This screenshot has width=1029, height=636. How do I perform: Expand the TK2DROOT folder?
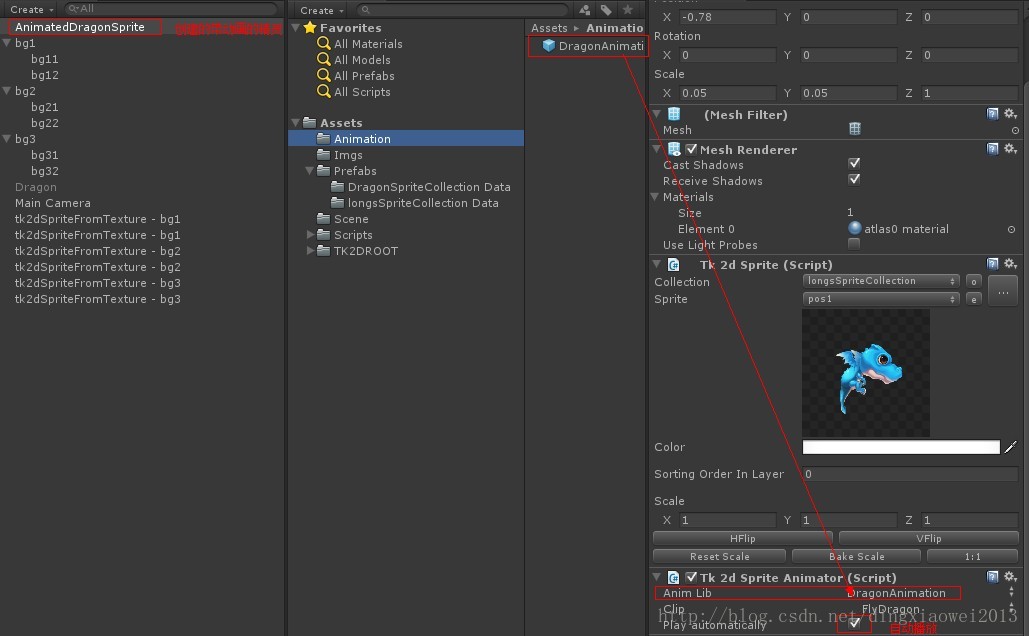[310, 251]
